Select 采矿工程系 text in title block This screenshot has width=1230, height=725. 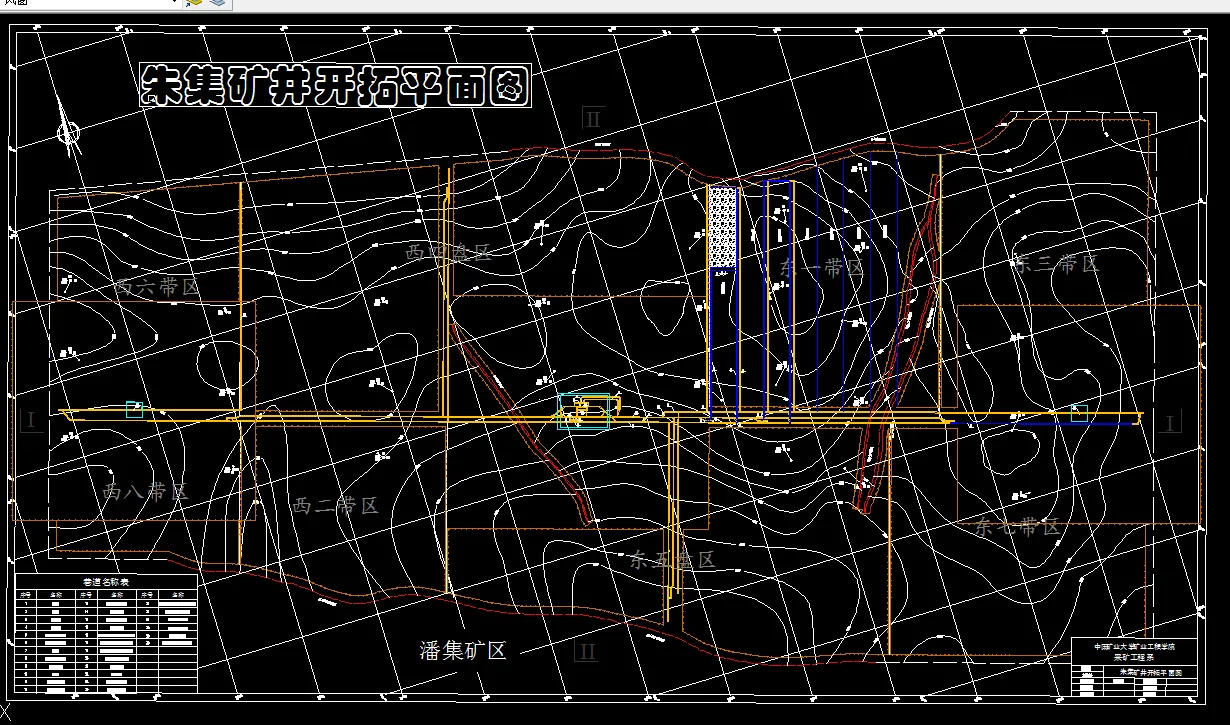tap(1135, 658)
